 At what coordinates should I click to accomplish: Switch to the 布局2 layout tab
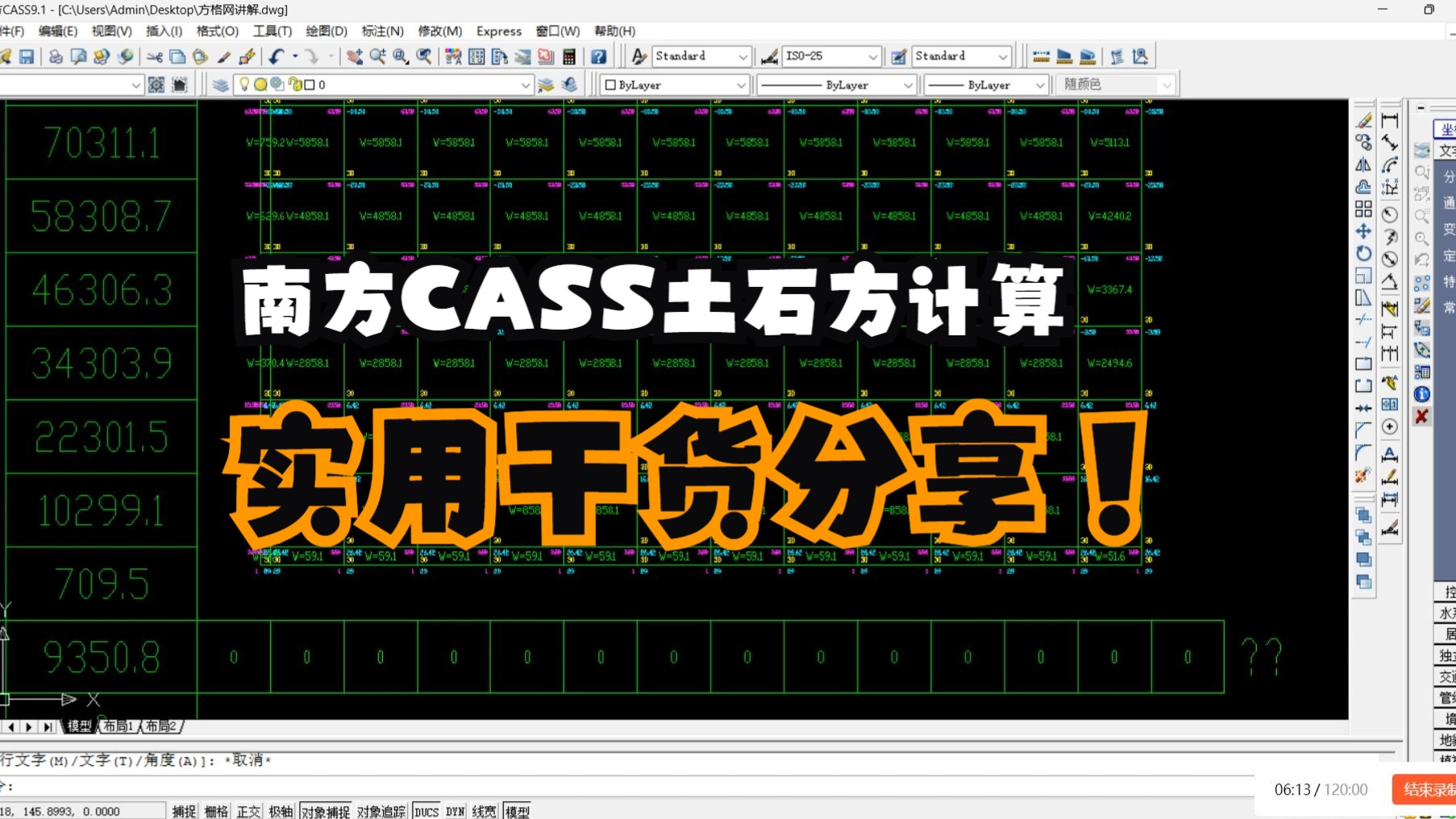click(161, 726)
